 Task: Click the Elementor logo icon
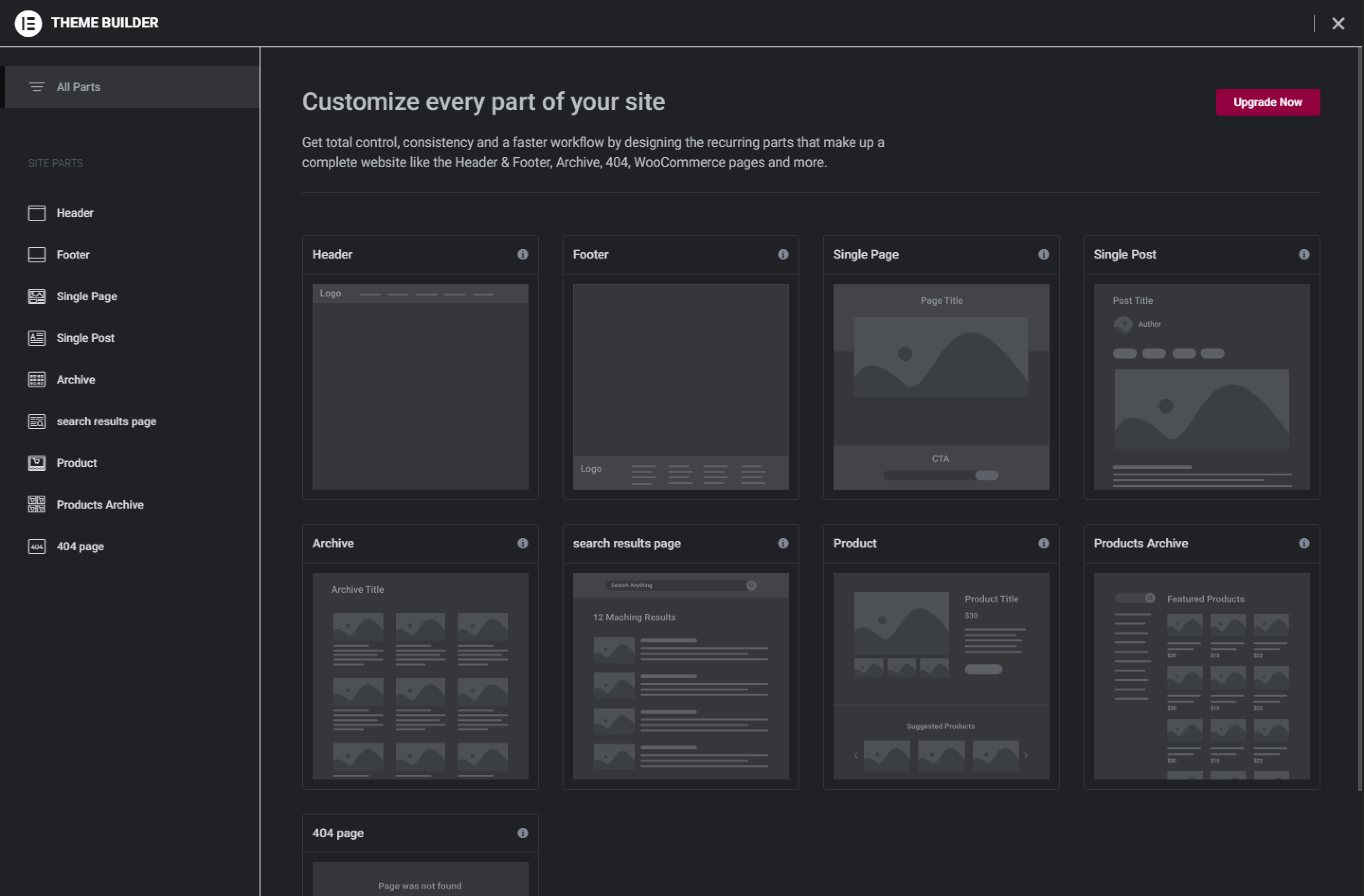(27, 23)
